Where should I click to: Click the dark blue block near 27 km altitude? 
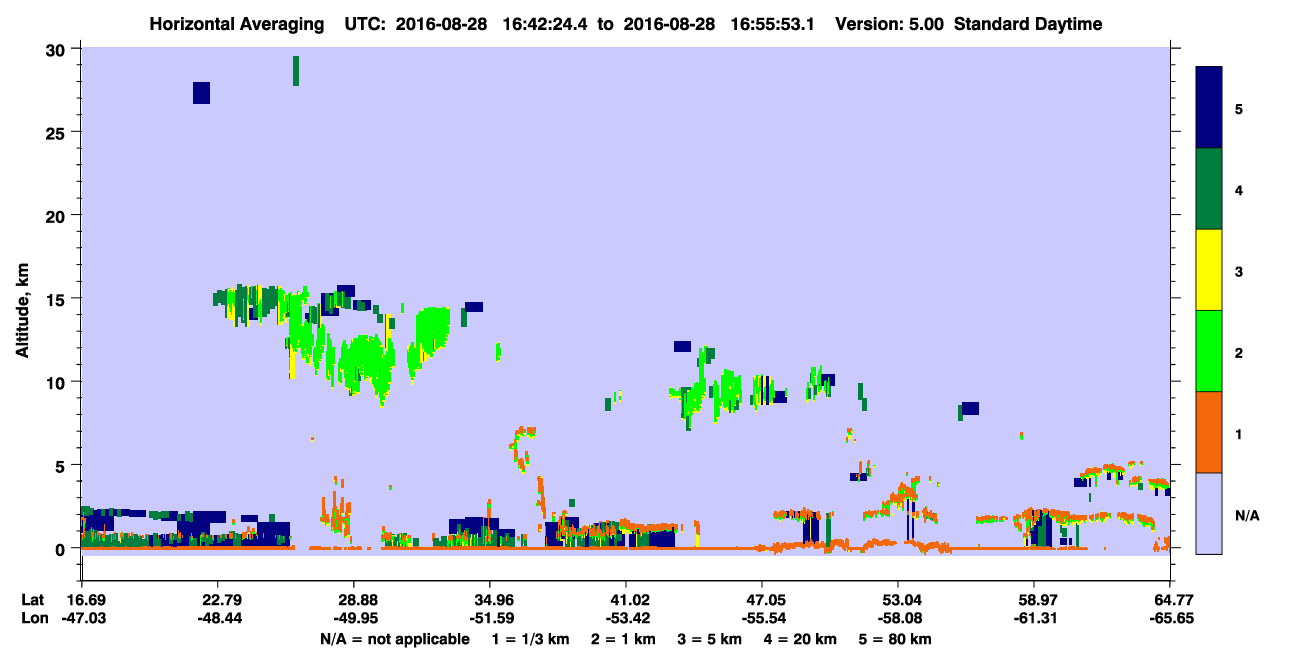point(201,93)
